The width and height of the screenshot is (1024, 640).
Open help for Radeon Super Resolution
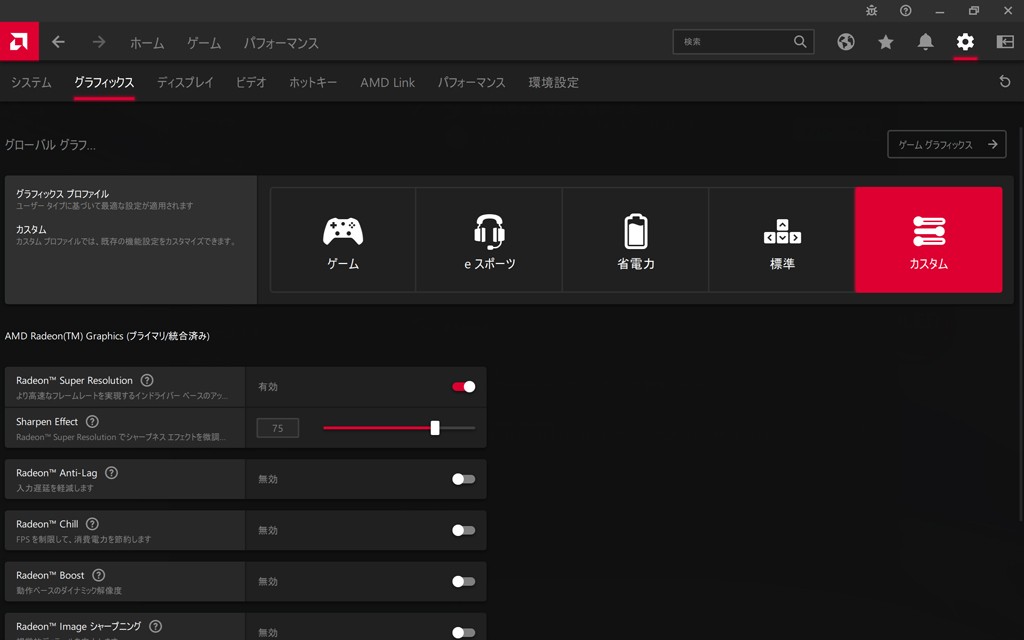pos(147,380)
